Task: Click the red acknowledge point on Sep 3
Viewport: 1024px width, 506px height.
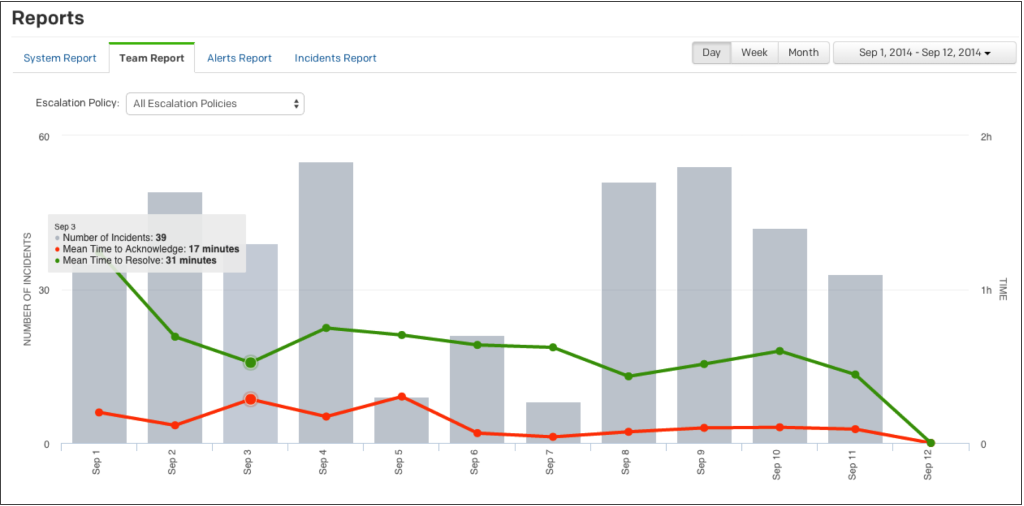Action: (250, 399)
